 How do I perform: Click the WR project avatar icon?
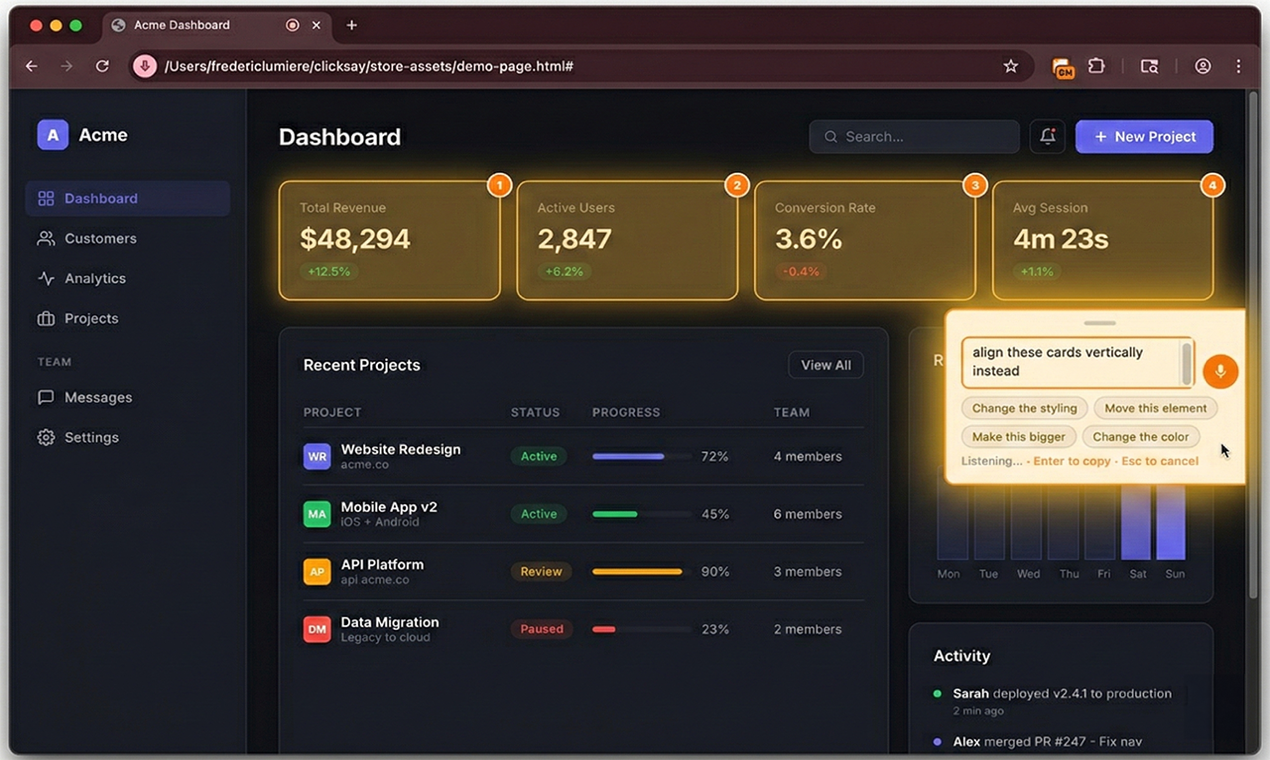[x=317, y=456]
